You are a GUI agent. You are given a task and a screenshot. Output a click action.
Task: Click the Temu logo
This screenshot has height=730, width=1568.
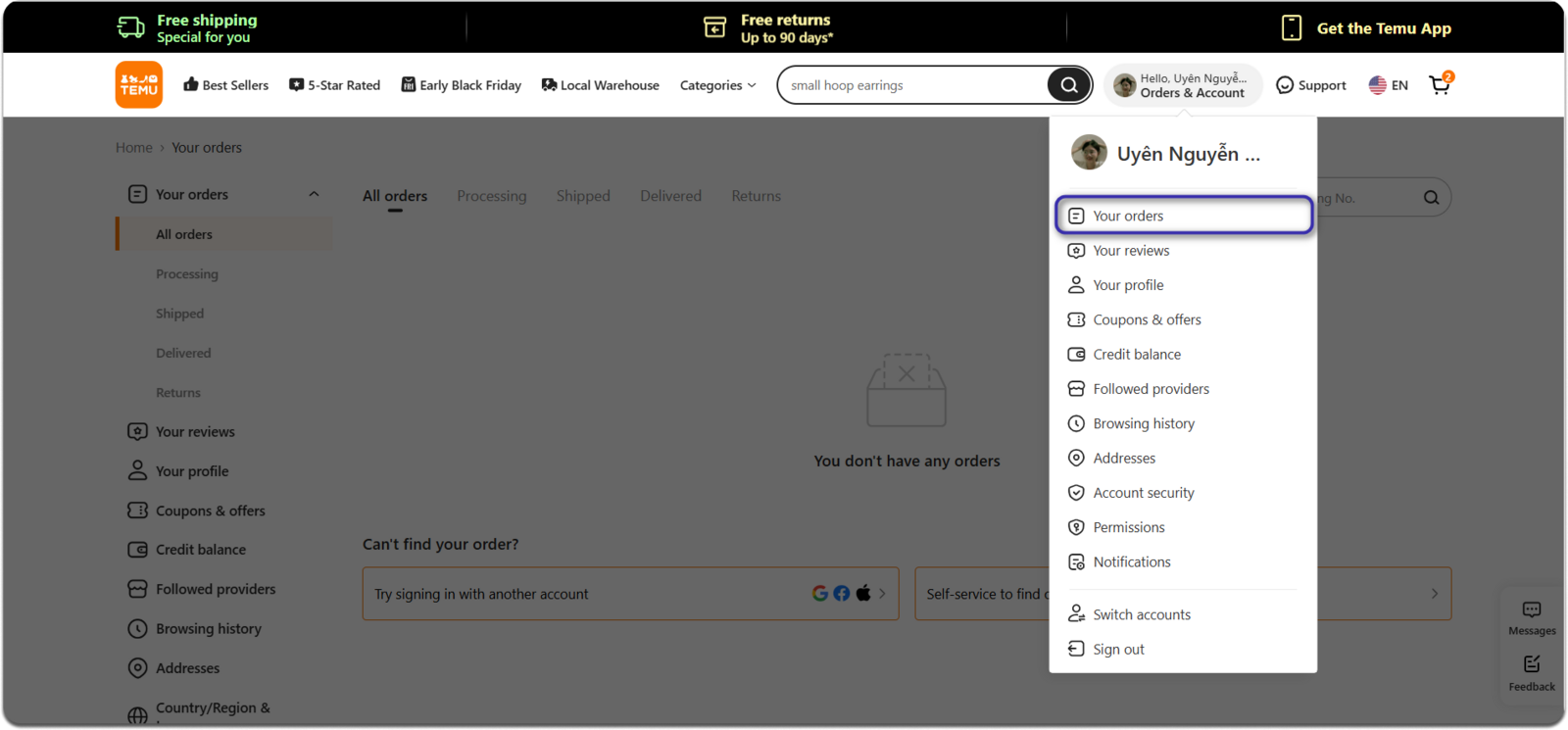(139, 85)
